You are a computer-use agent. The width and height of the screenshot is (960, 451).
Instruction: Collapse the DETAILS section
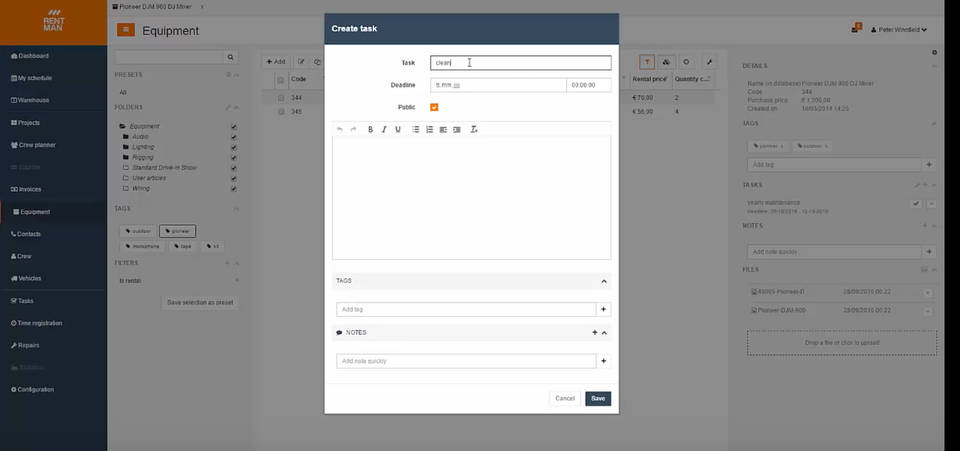pyautogui.click(x=934, y=65)
